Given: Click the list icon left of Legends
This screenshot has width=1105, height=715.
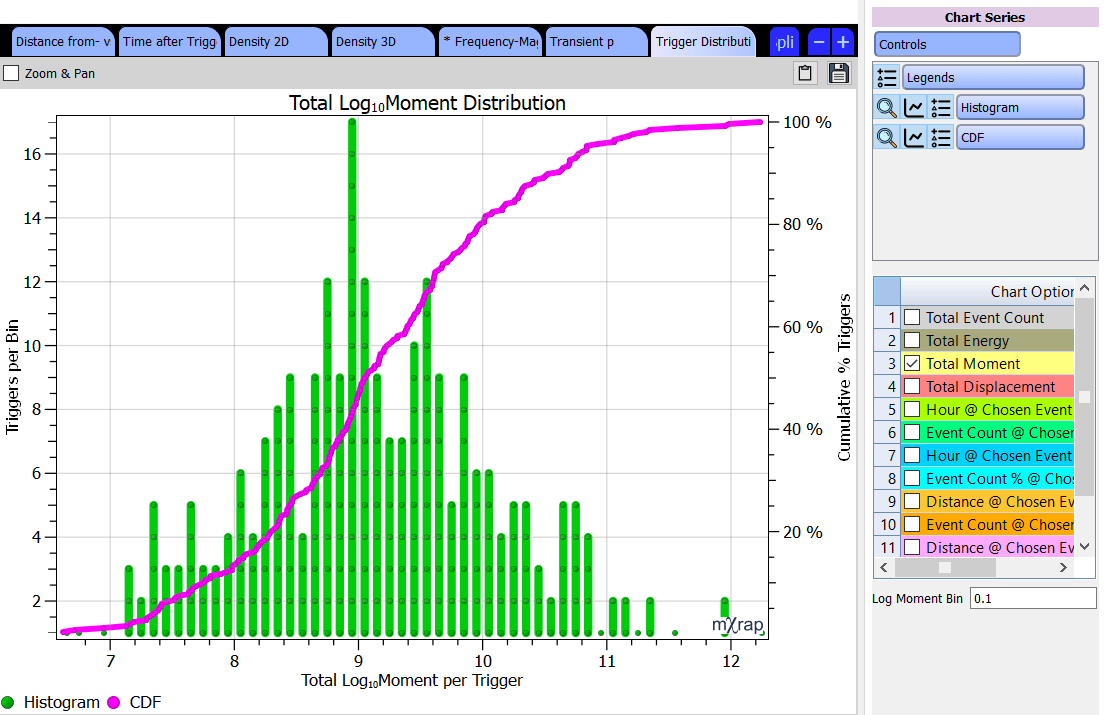Looking at the screenshot, I should tap(887, 78).
